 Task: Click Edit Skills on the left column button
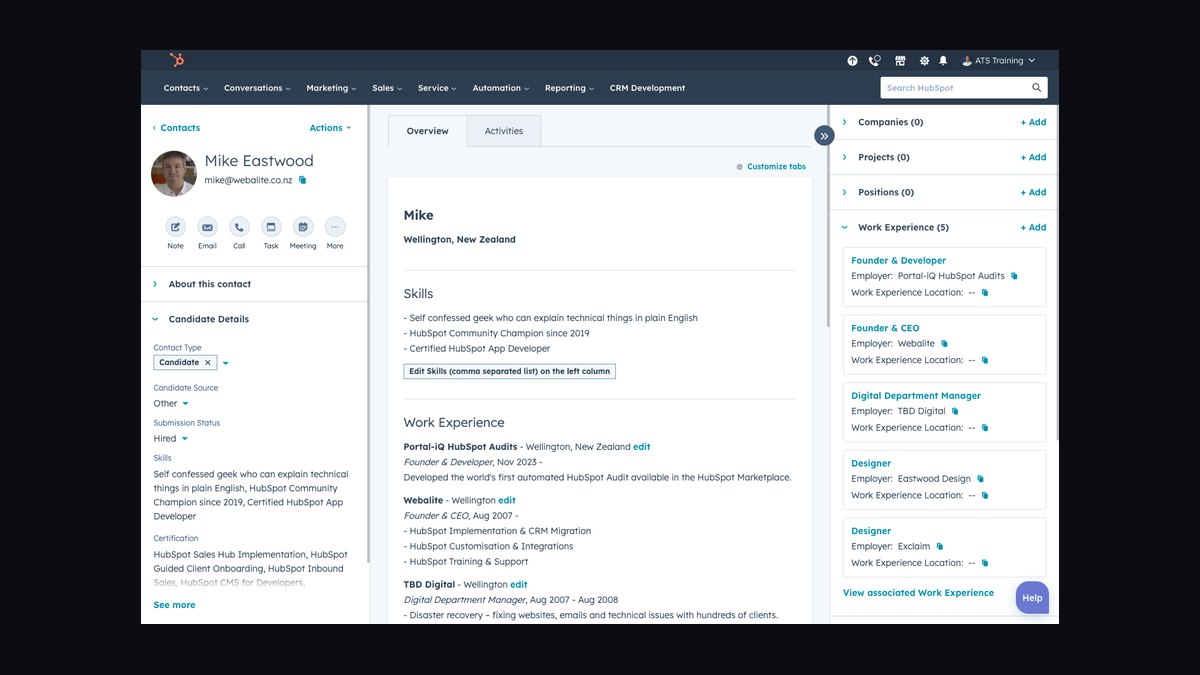tap(509, 371)
